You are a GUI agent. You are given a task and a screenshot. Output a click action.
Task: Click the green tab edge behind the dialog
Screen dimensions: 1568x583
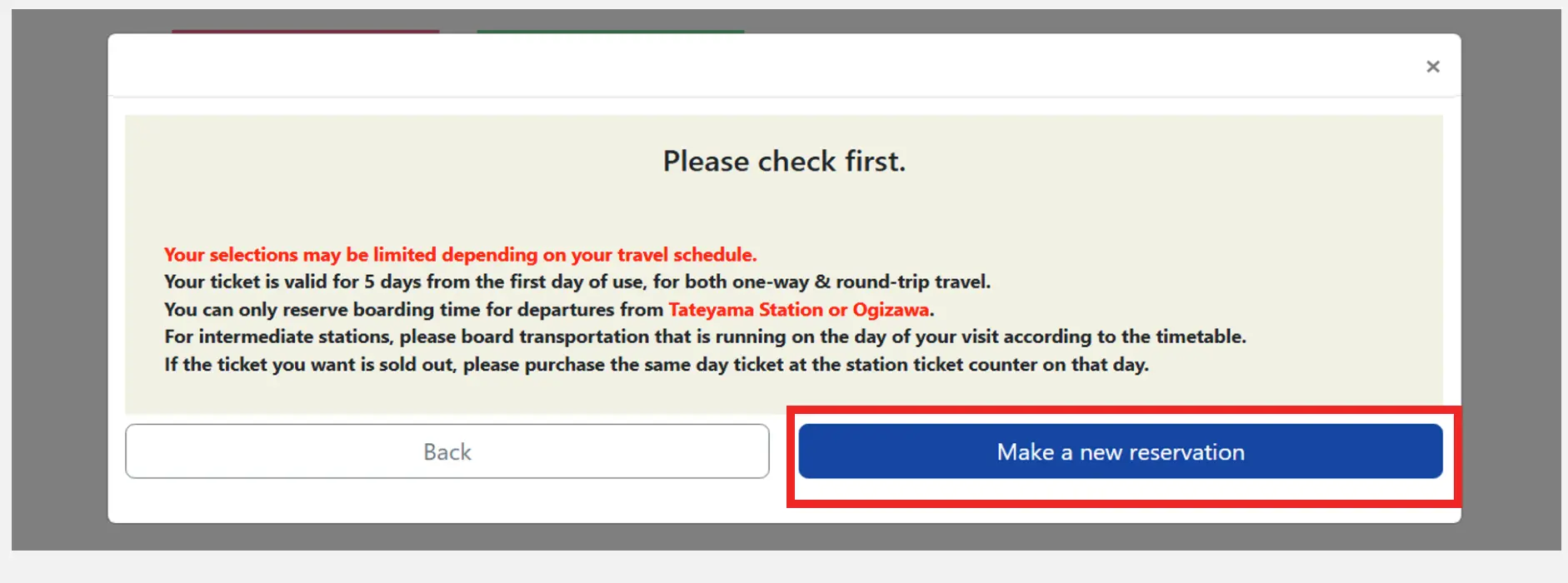point(610,31)
